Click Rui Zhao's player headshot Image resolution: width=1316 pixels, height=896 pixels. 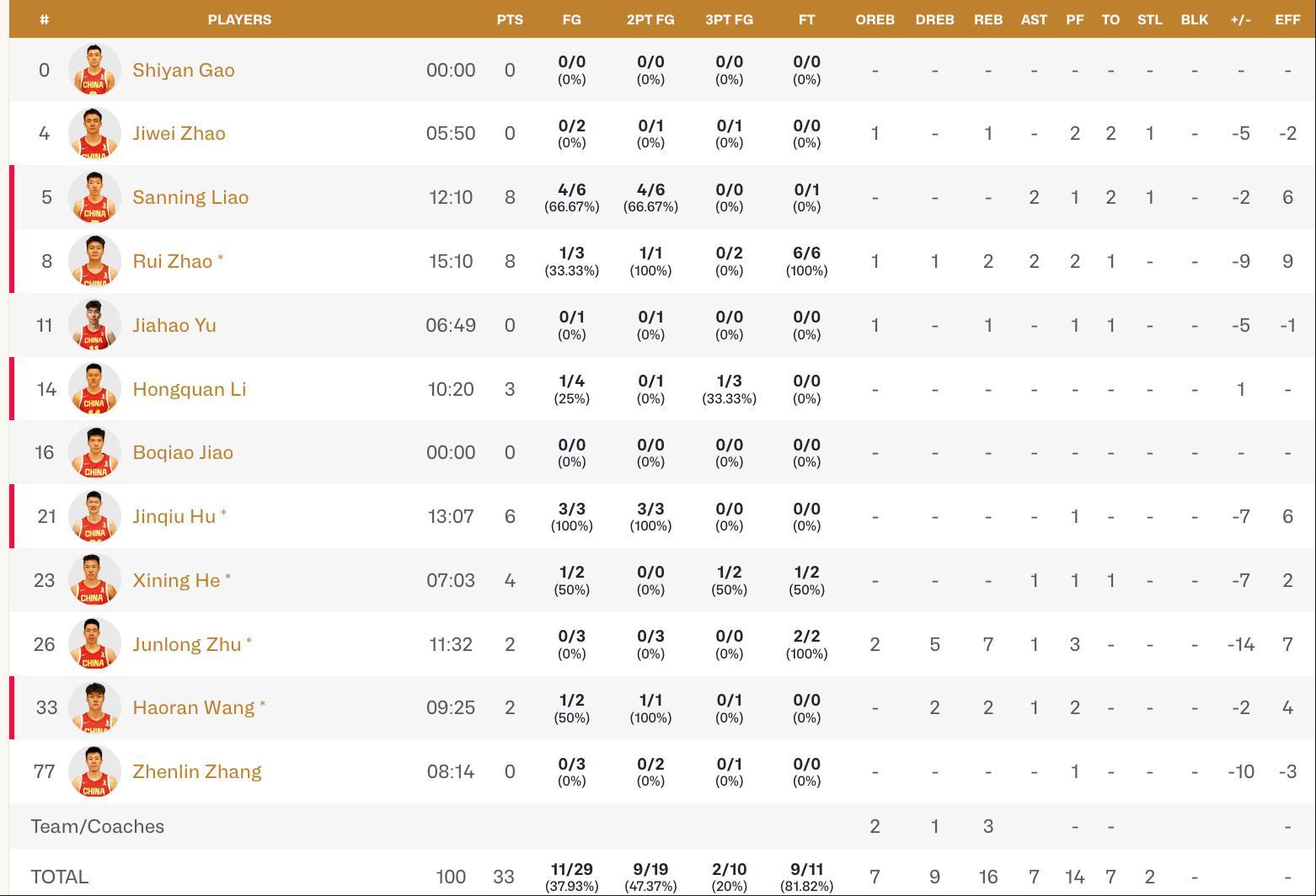(94, 261)
